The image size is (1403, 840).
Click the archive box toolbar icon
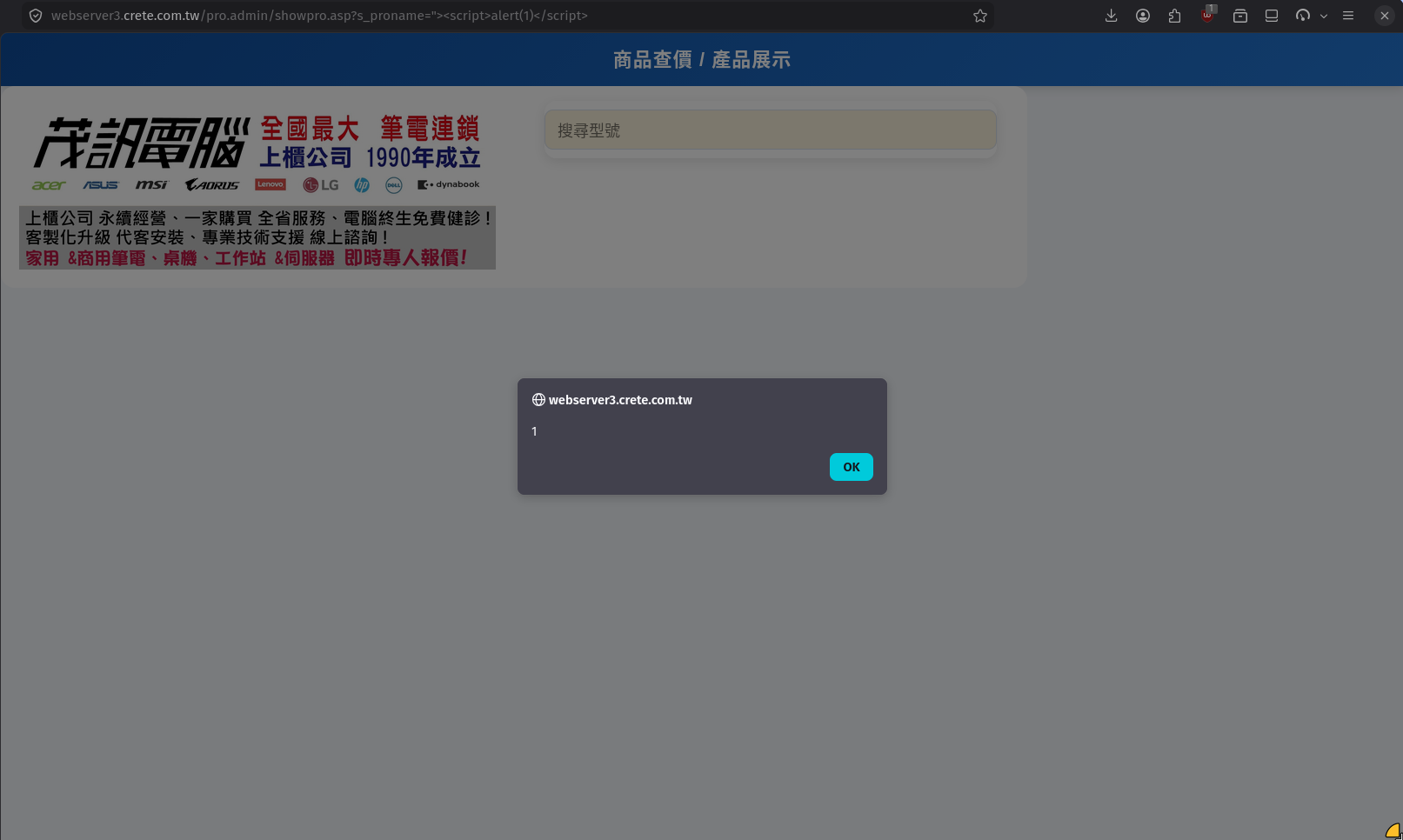(1240, 16)
